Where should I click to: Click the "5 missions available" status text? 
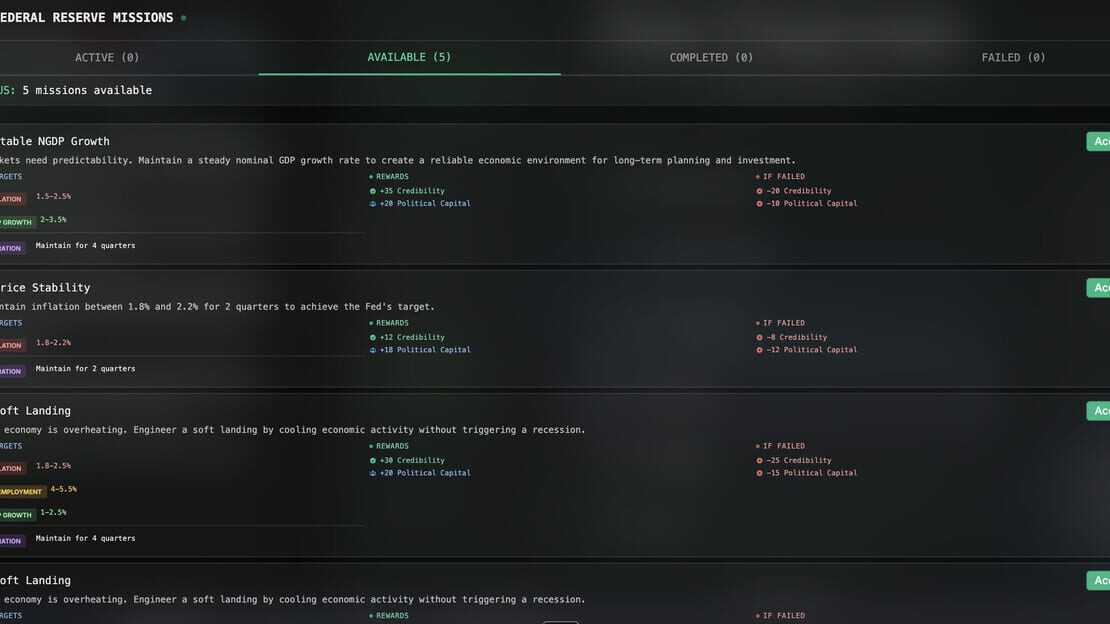(87, 91)
